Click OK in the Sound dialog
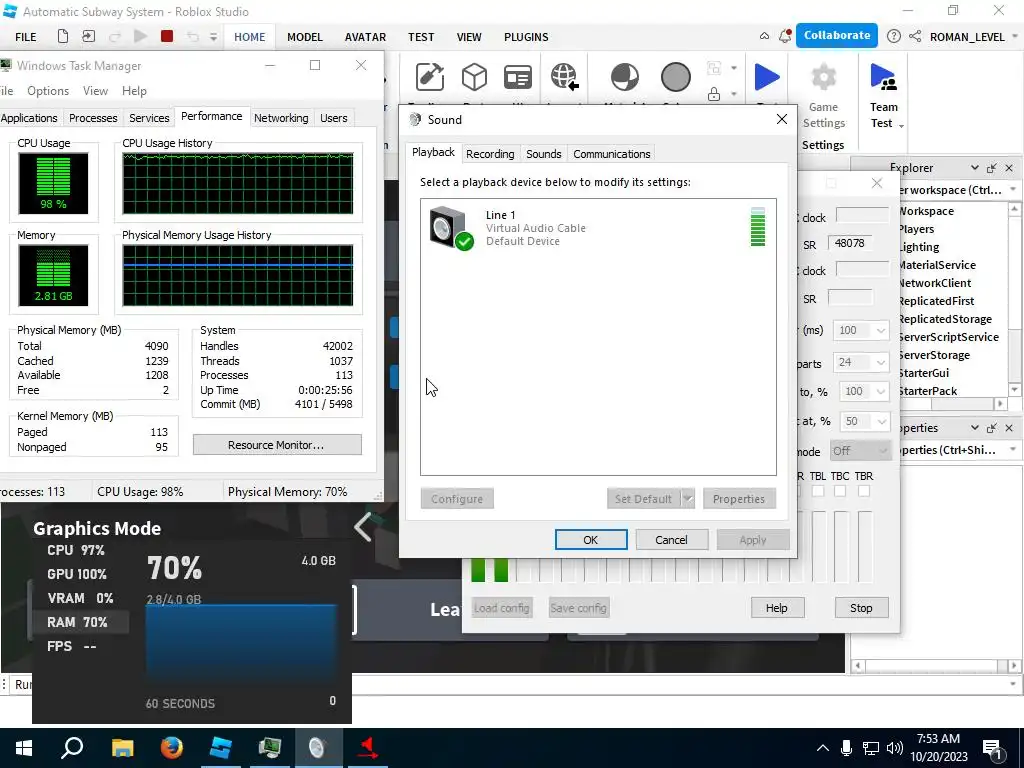 (590, 539)
